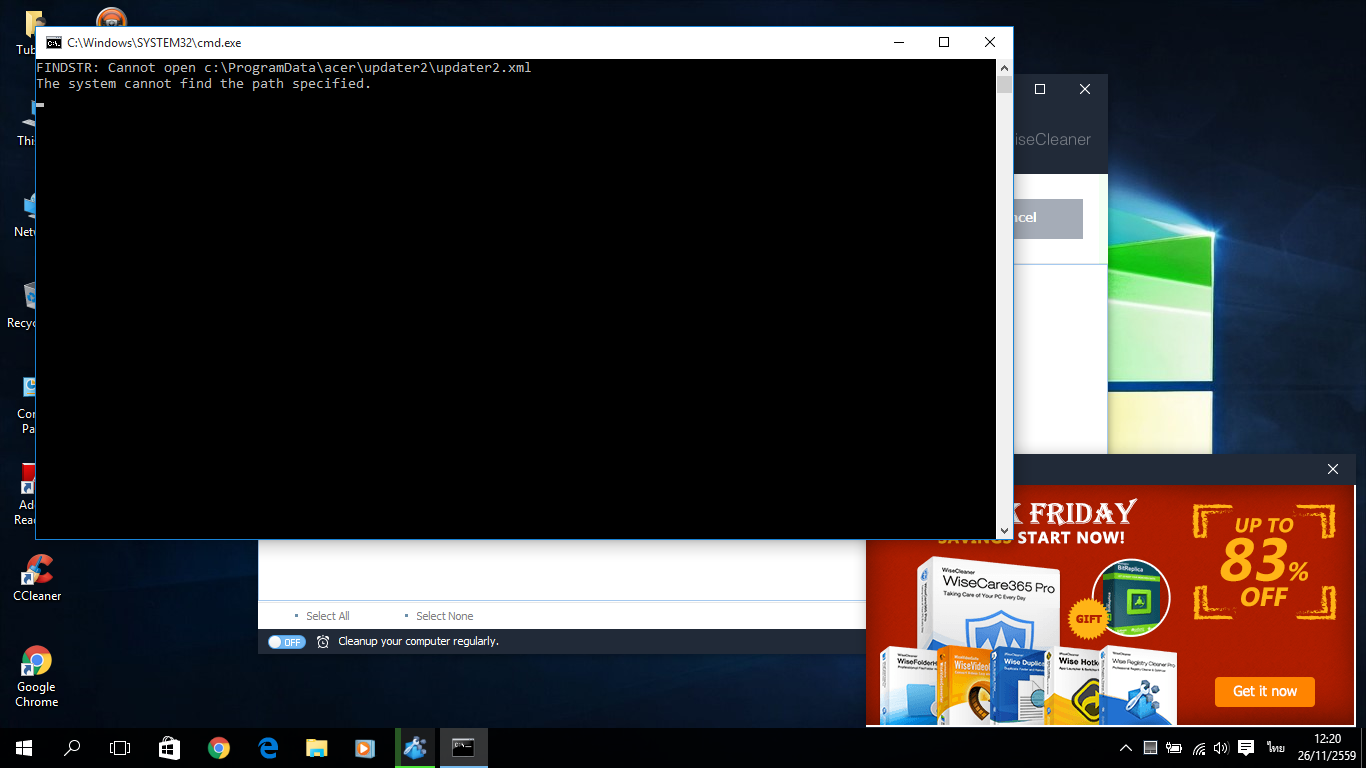
Task: Check the battery power tray icon
Action: (x=1174, y=748)
